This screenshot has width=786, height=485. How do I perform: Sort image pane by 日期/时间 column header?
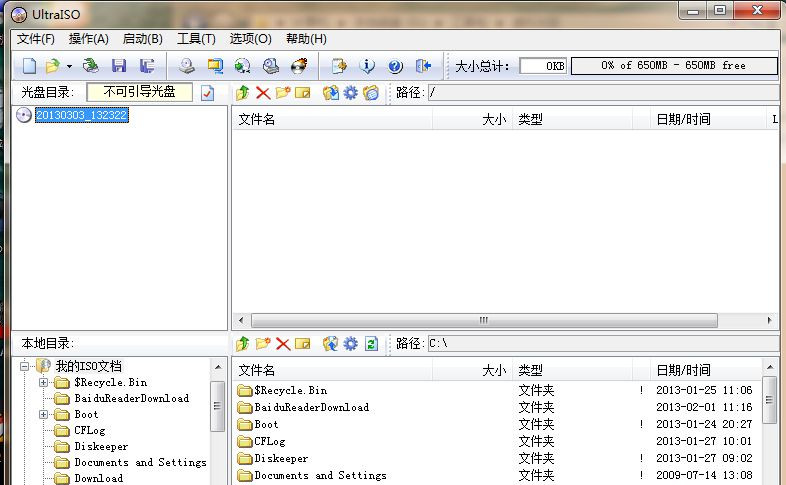pos(706,119)
